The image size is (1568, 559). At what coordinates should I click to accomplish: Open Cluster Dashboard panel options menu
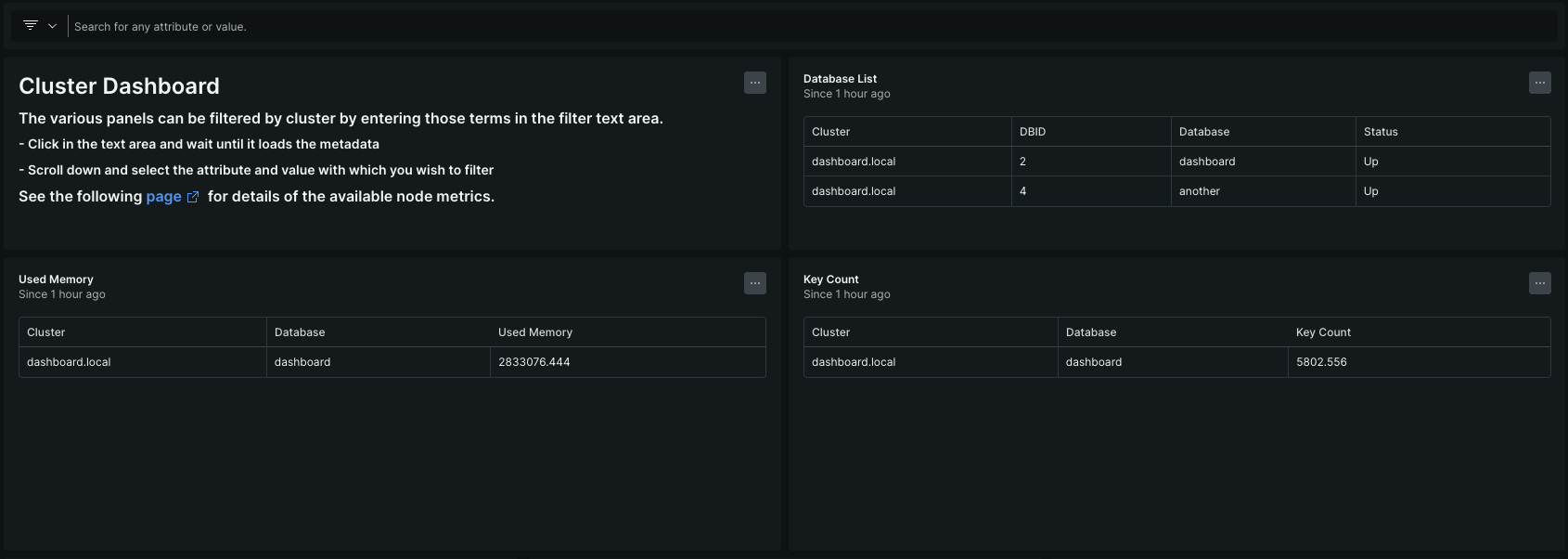click(755, 83)
